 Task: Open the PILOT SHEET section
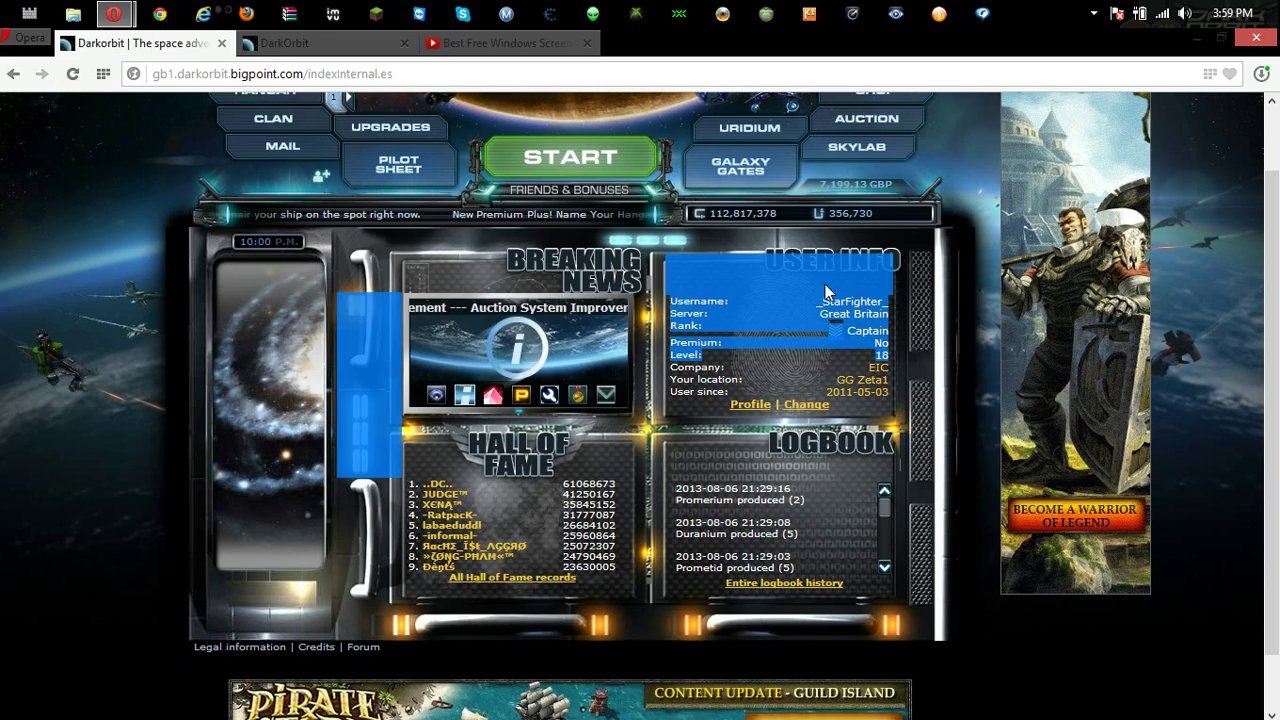point(398,165)
